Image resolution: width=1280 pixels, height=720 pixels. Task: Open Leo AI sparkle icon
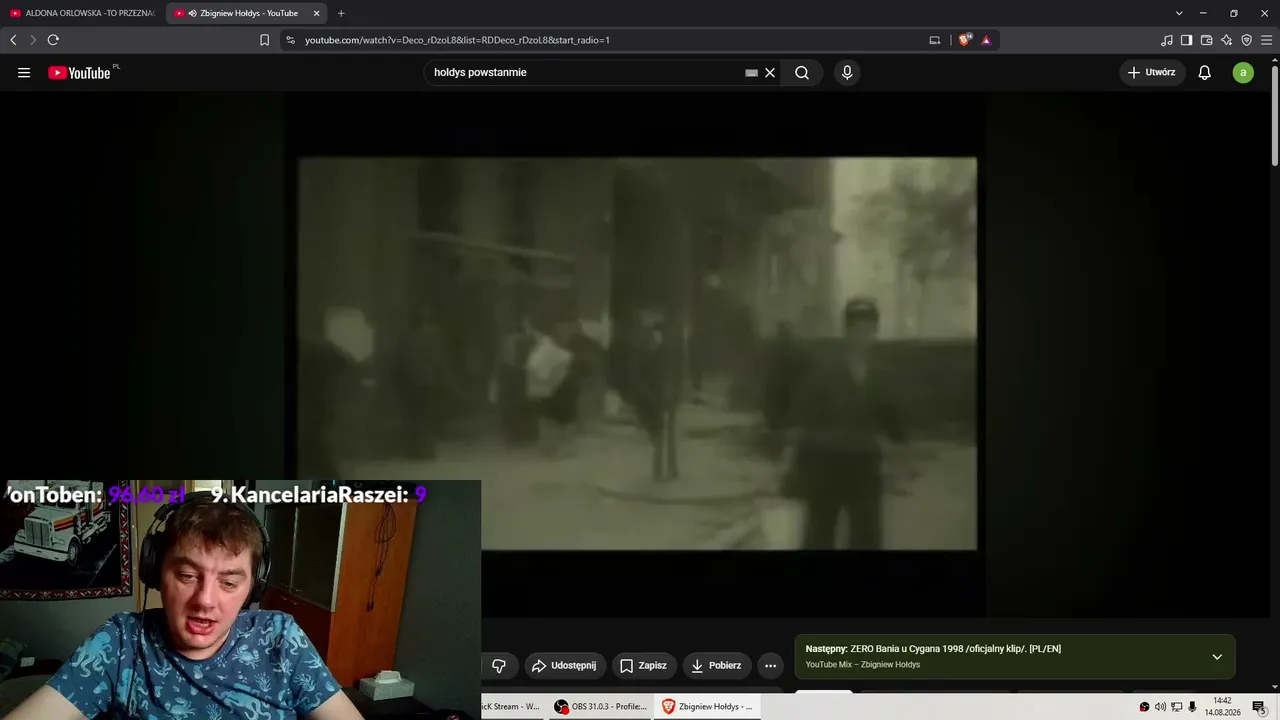[x=1227, y=40]
